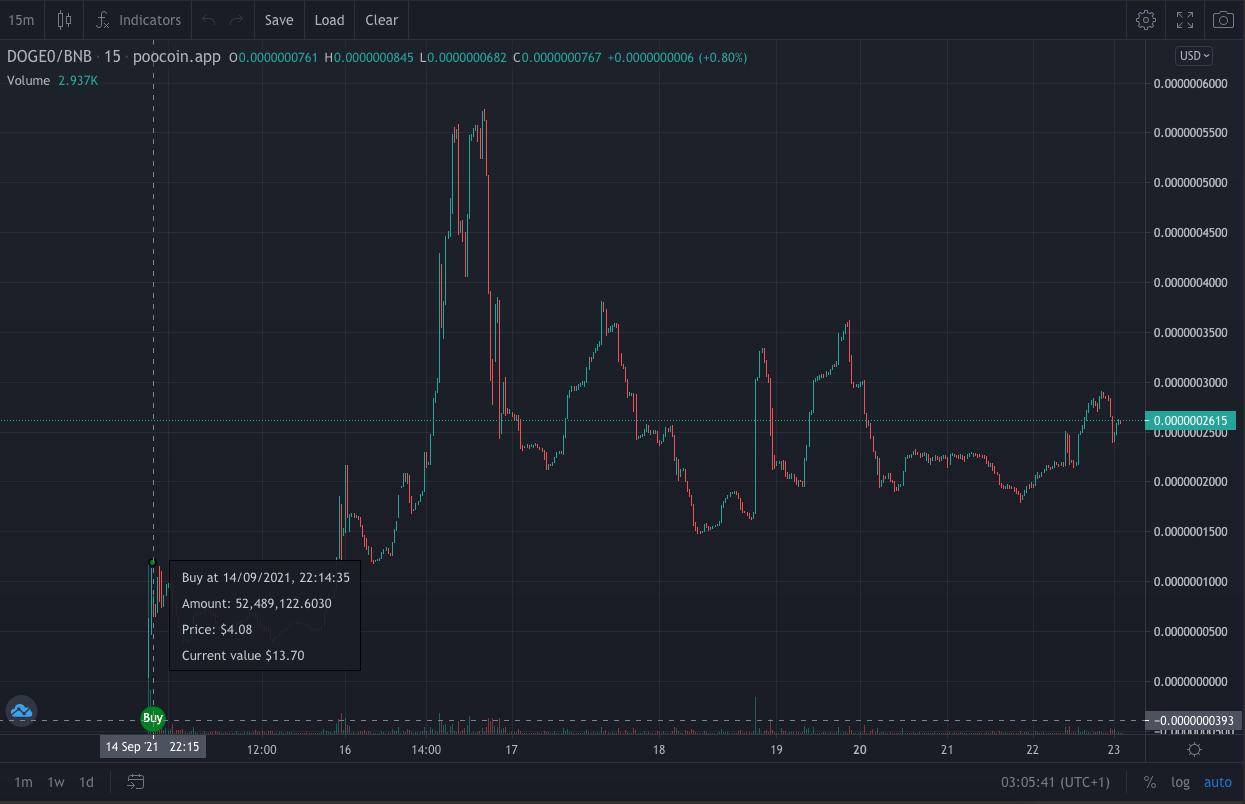Undo the last chart change
Screen dimensions: 1245x804
pos(208,20)
